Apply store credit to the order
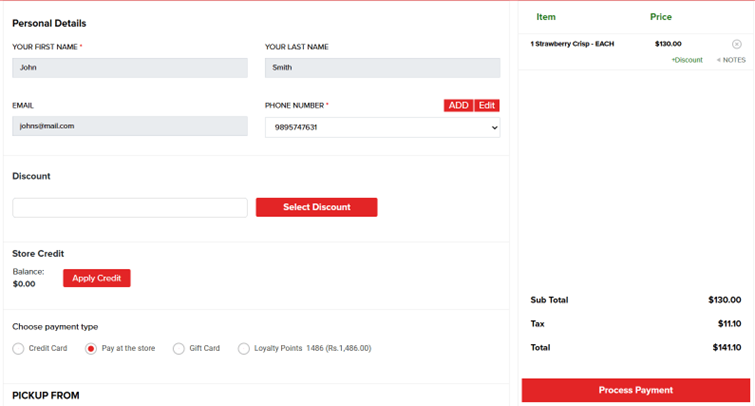The width and height of the screenshot is (755, 406). click(96, 278)
